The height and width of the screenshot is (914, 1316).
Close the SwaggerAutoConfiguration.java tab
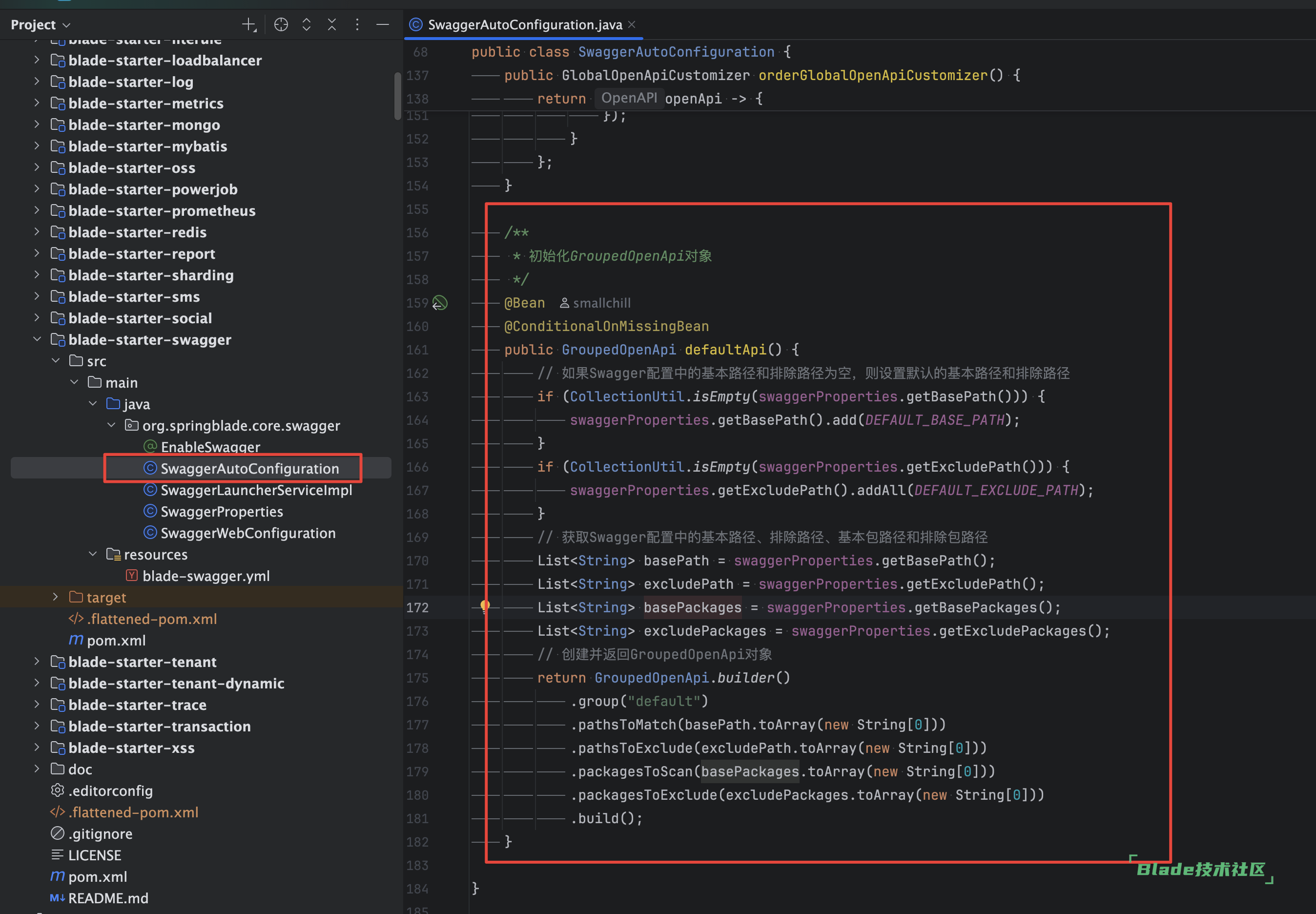pos(632,24)
